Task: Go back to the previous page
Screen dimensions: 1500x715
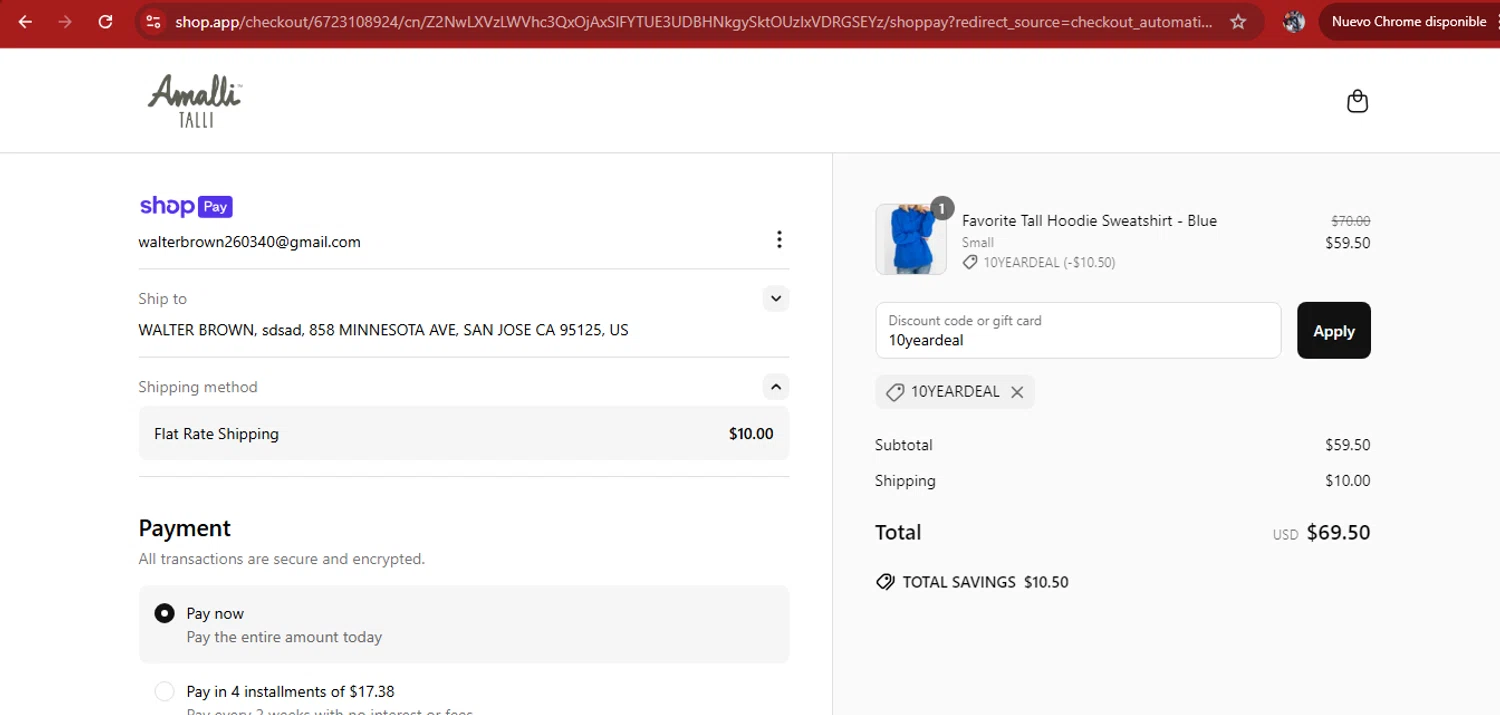Action: pos(25,21)
